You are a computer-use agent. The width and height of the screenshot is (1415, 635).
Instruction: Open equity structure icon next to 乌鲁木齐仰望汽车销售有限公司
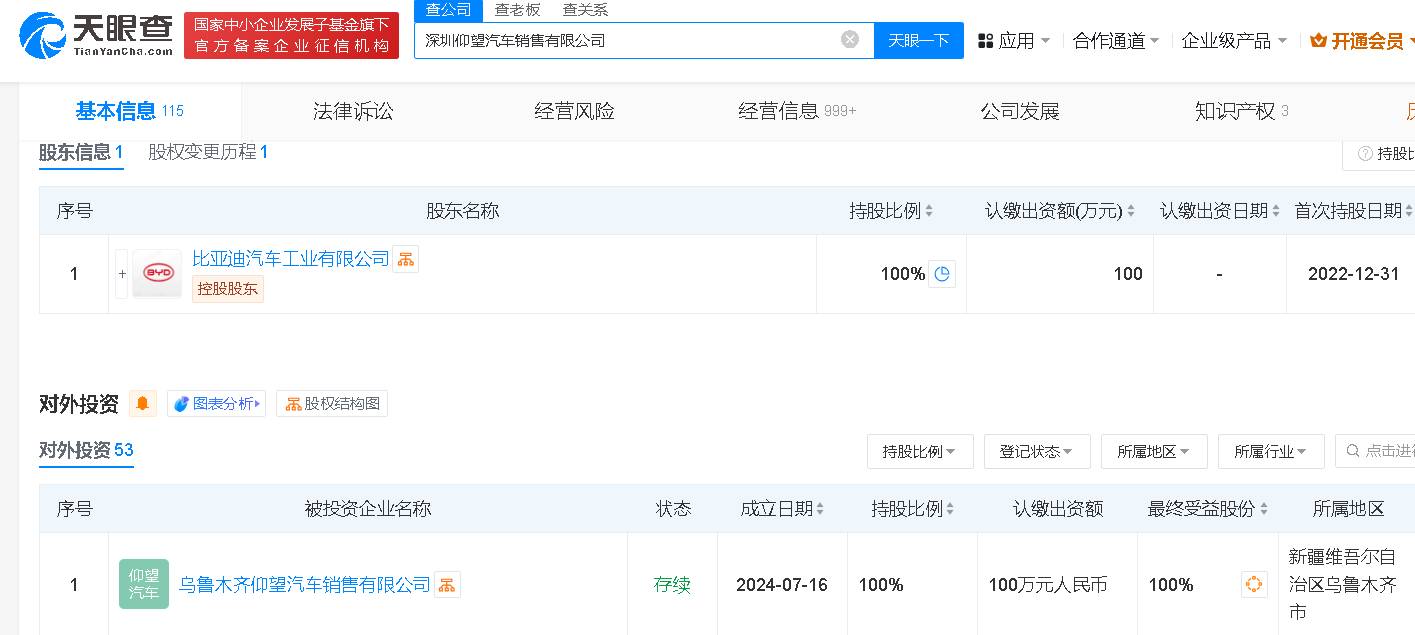tap(447, 584)
